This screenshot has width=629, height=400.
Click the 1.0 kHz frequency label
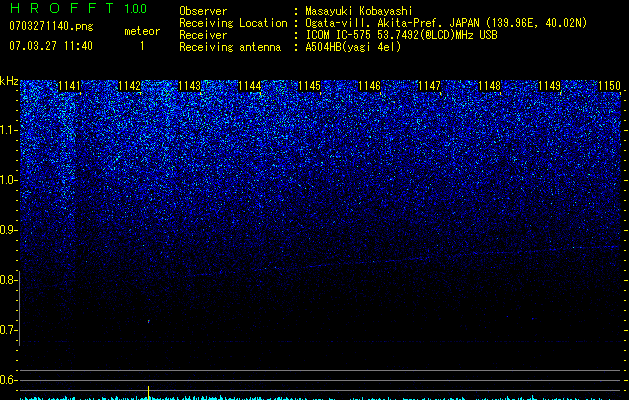pyautogui.click(x=8, y=180)
